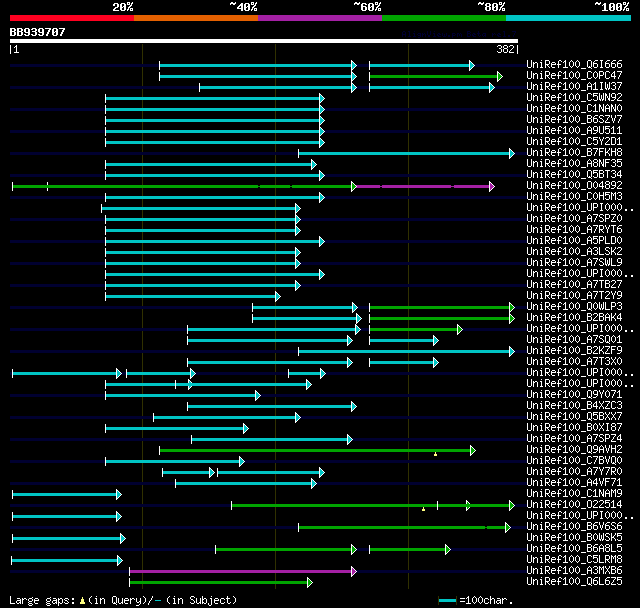Click the orange ~40% identity legend segment
The width and height of the screenshot is (640, 608).
coord(196,18)
